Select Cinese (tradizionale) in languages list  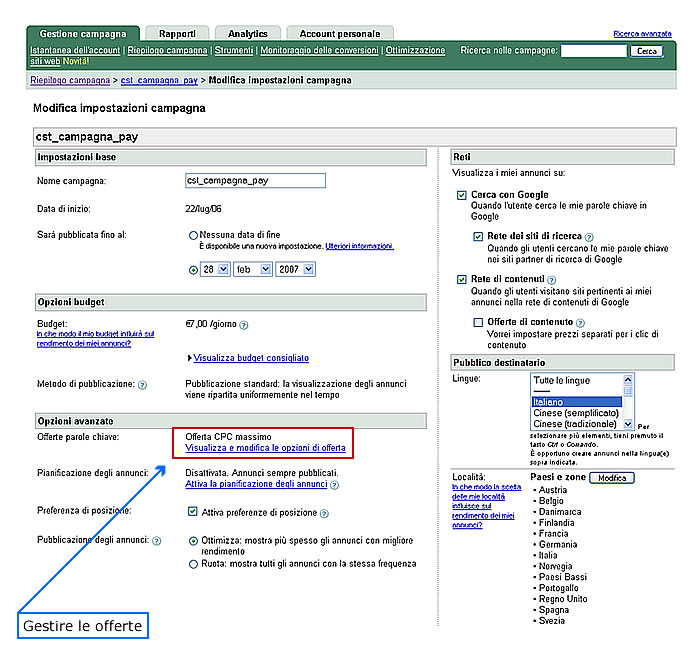(576, 424)
